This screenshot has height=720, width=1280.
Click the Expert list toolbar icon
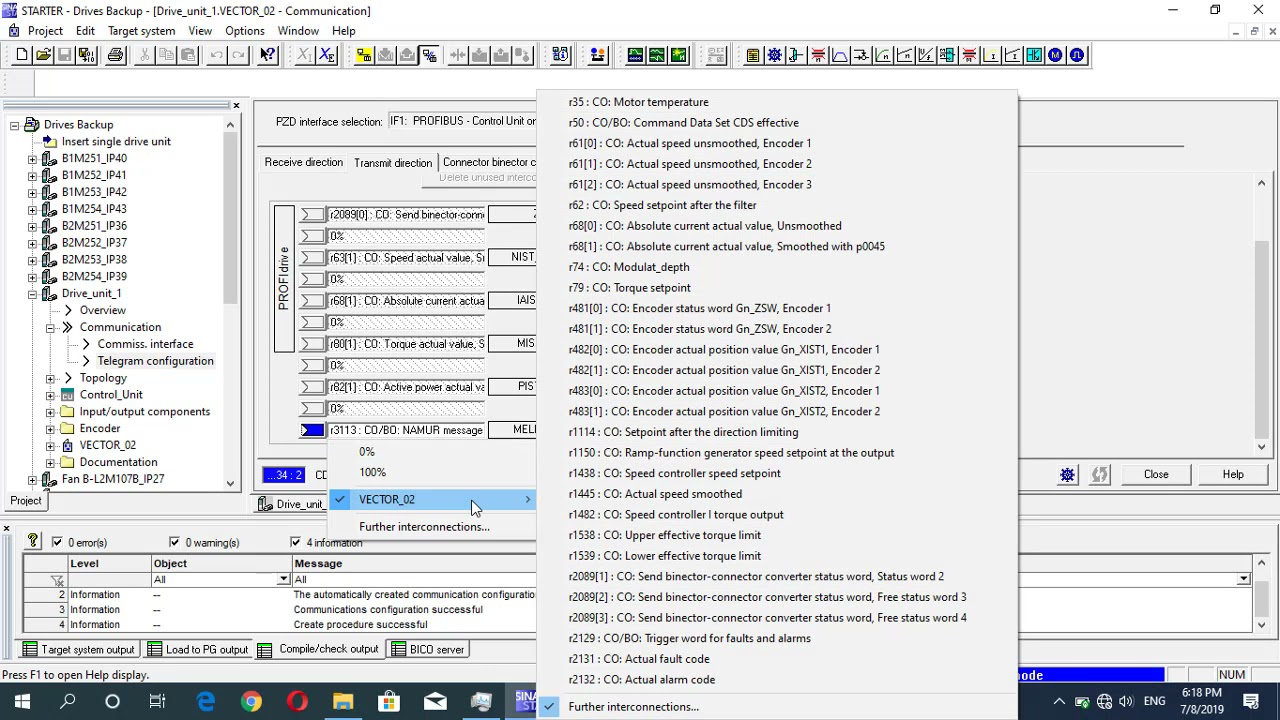click(x=752, y=55)
